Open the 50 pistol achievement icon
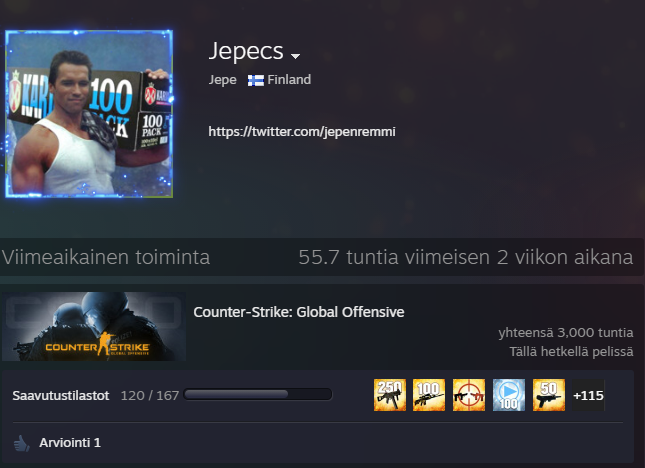This screenshot has height=468, width=645. (549, 395)
